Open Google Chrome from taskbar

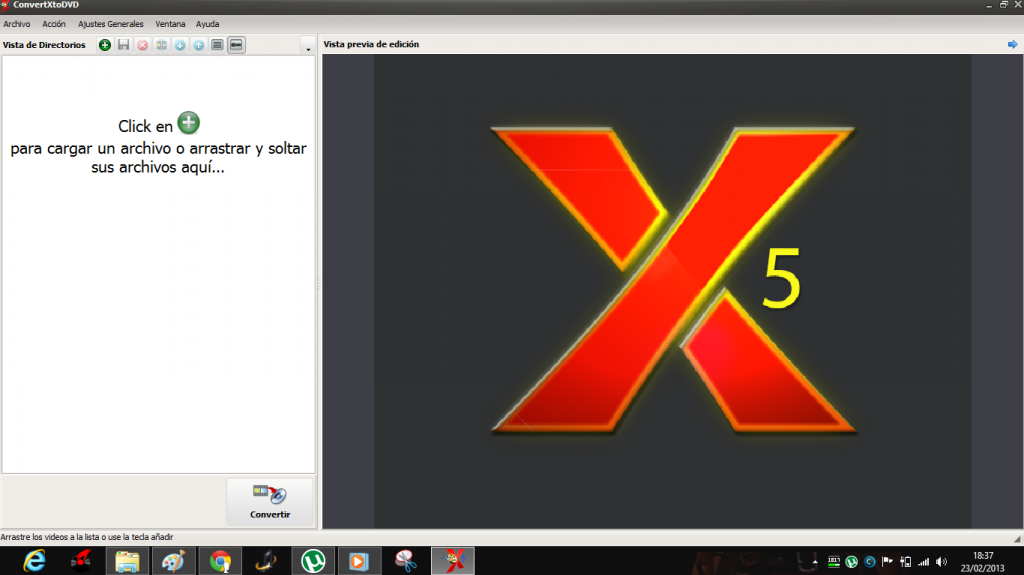[x=221, y=561]
